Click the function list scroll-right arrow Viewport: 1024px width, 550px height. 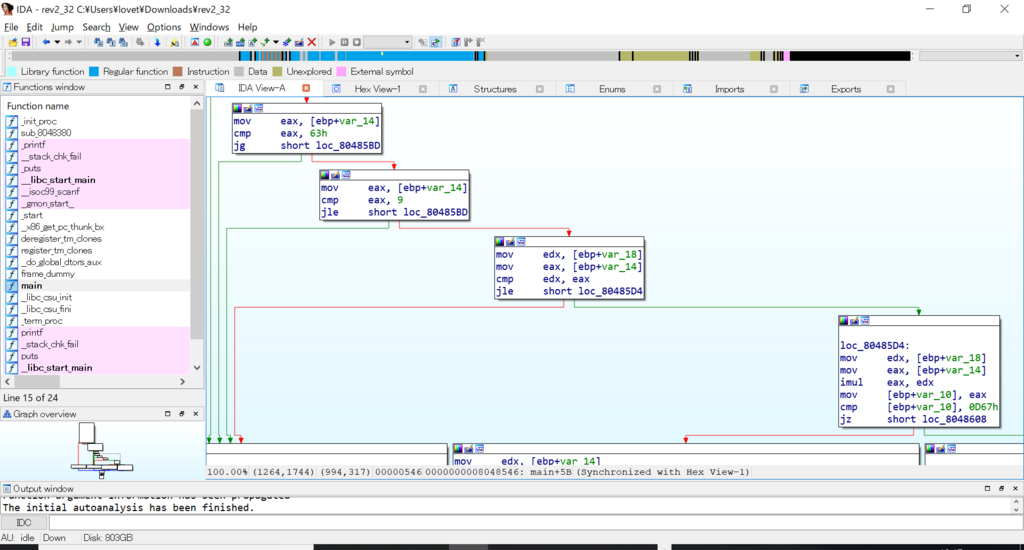(x=182, y=381)
